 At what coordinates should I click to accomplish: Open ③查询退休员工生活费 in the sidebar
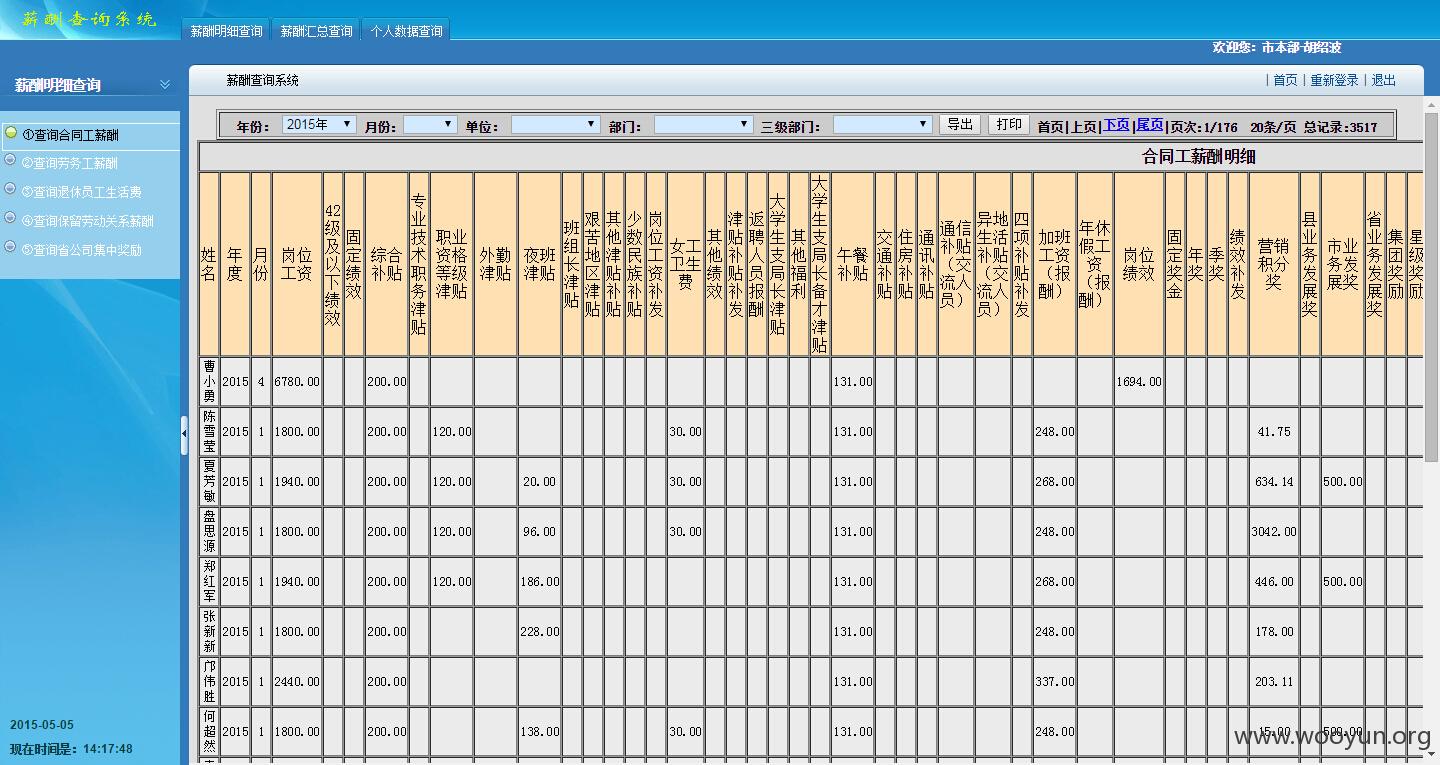82,192
